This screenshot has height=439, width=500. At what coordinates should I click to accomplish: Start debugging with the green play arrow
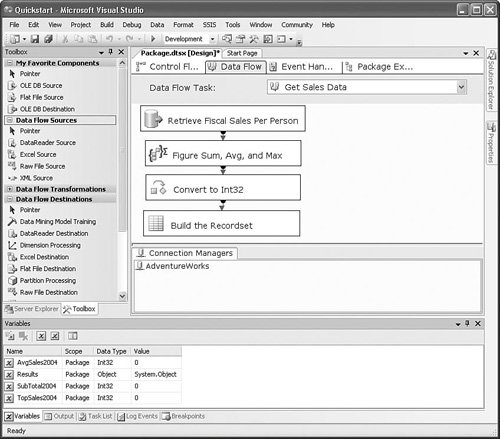pyautogui.click(x=153, y=39)
